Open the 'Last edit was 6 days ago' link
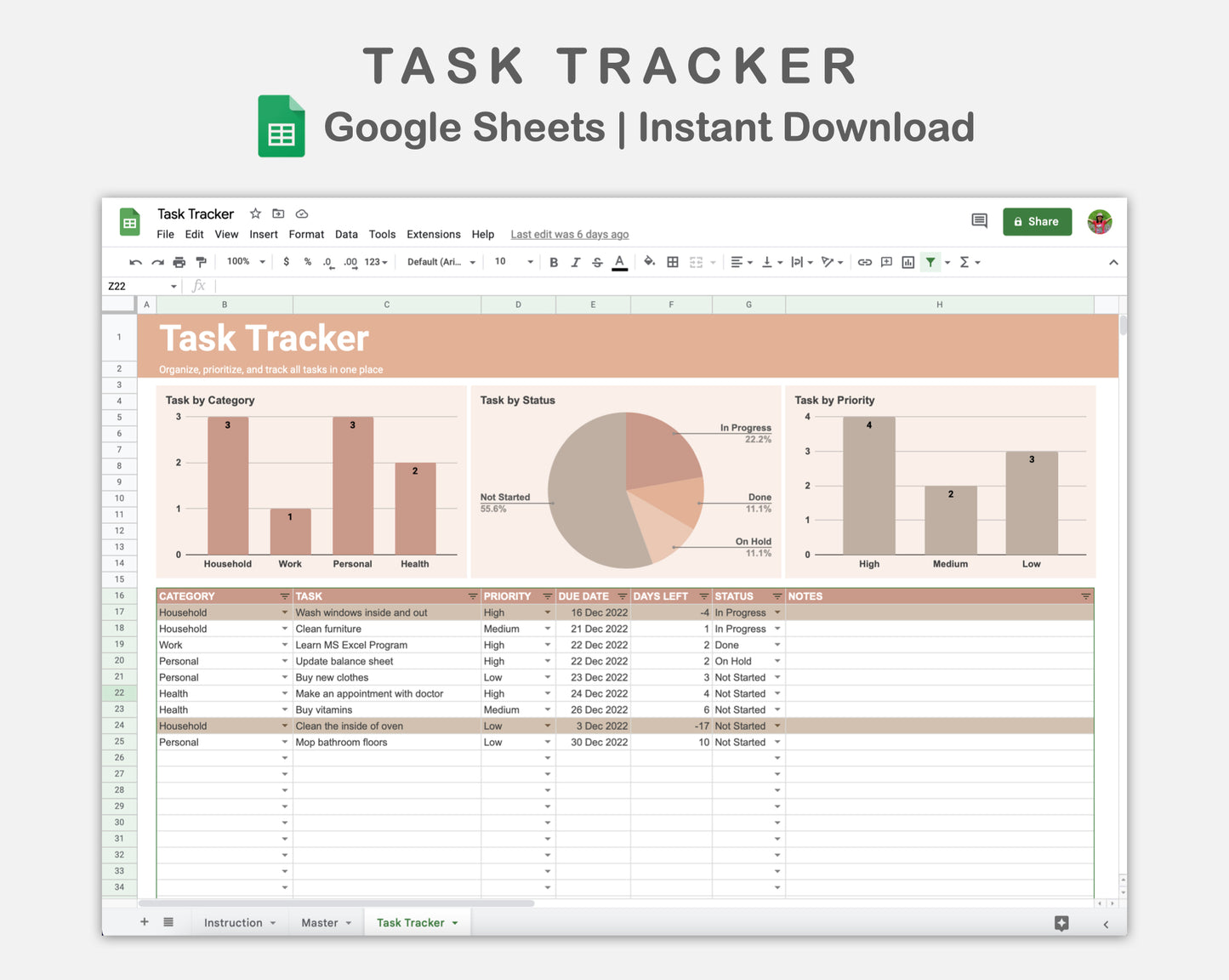Image resolution: width=1229 pixels, height=980 pixels. 569,235
